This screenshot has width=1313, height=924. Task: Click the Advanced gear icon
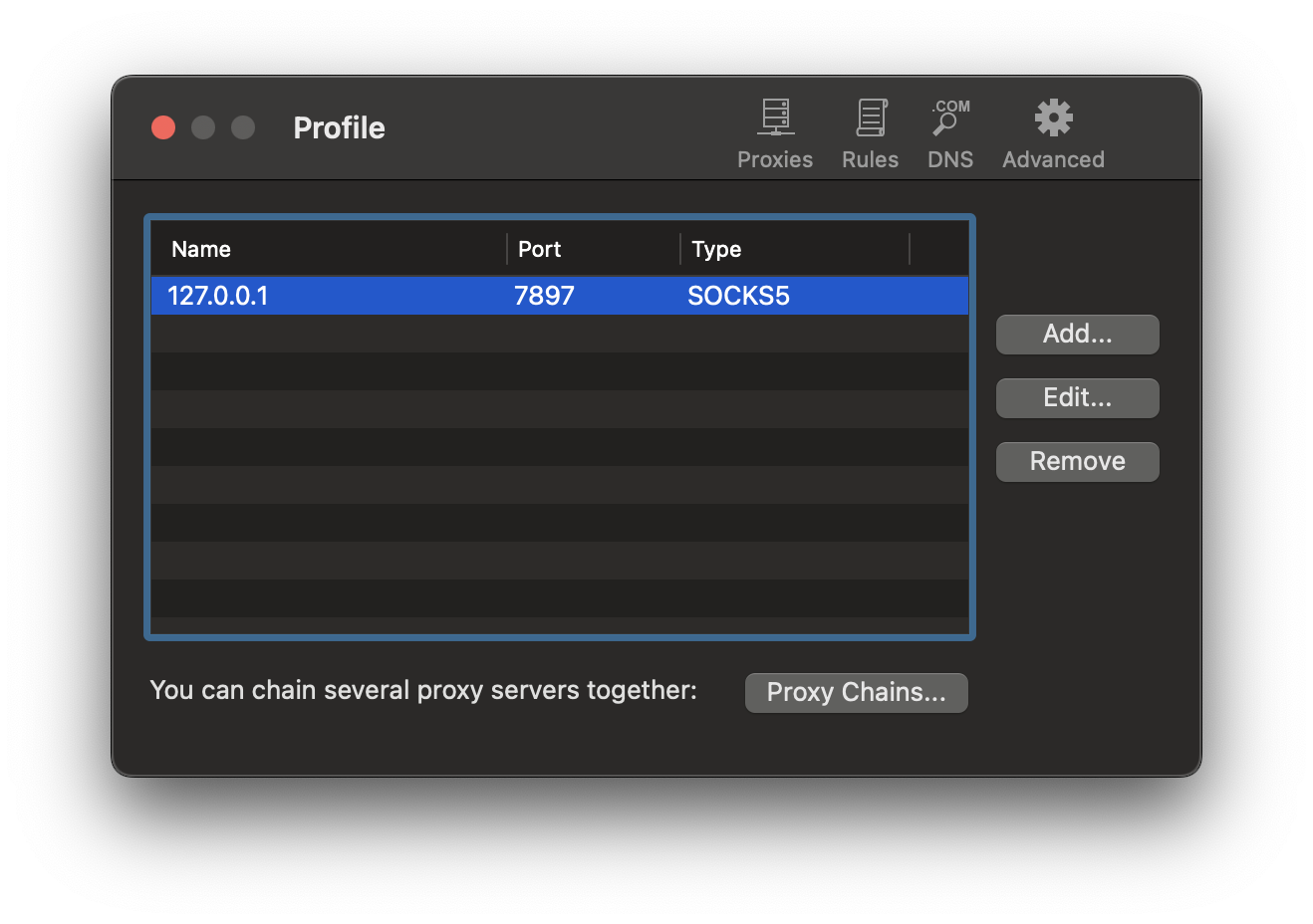click(1052, 116)
